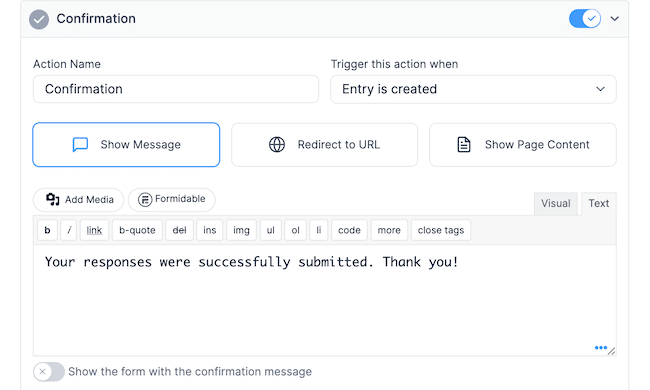Click the document icon for Show Page Content
This screenshot has height=390, width=650.
(464, 145)
